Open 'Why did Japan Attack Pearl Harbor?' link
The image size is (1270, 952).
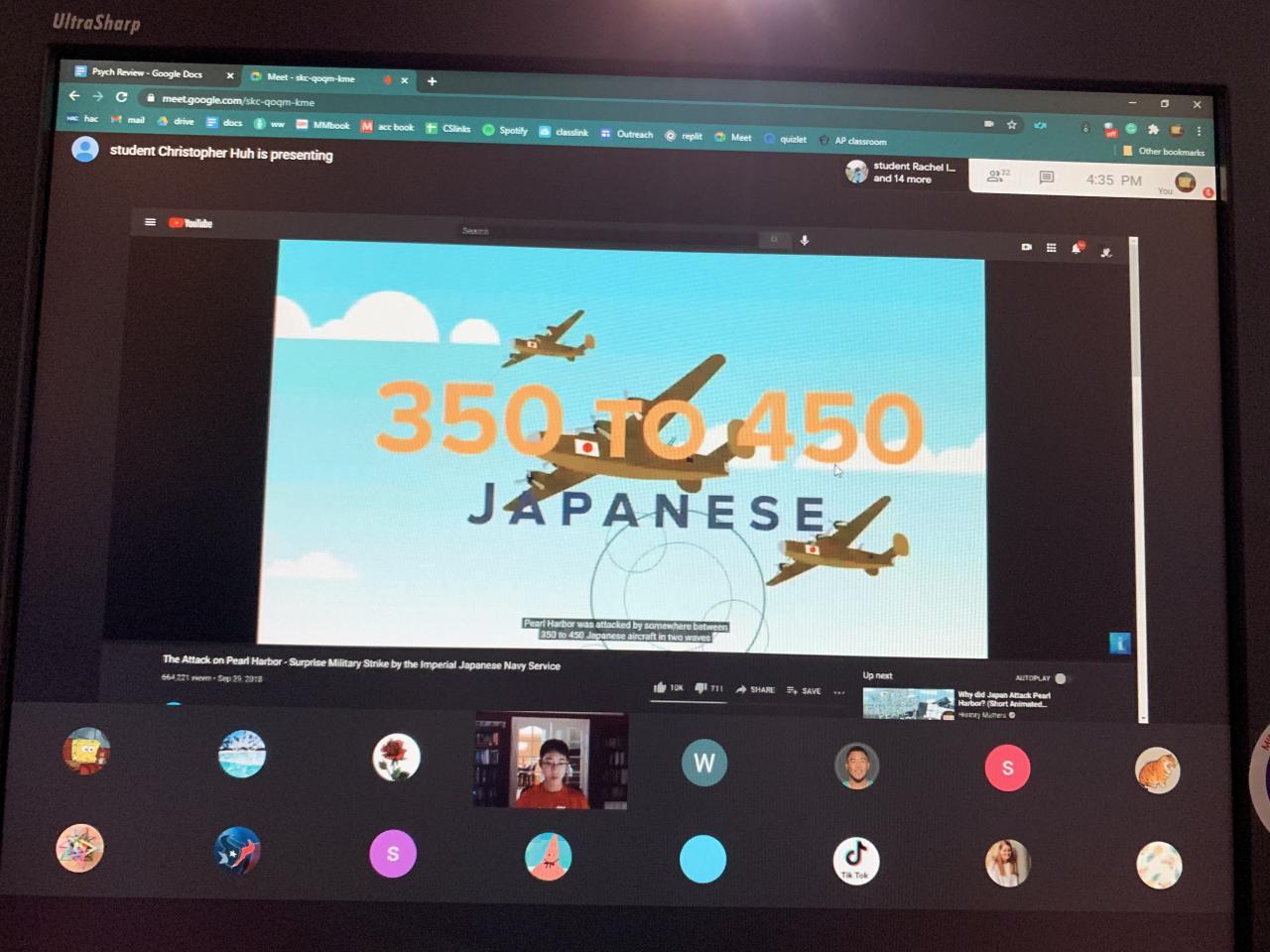pyautogui.click(x=1004, y=699)
